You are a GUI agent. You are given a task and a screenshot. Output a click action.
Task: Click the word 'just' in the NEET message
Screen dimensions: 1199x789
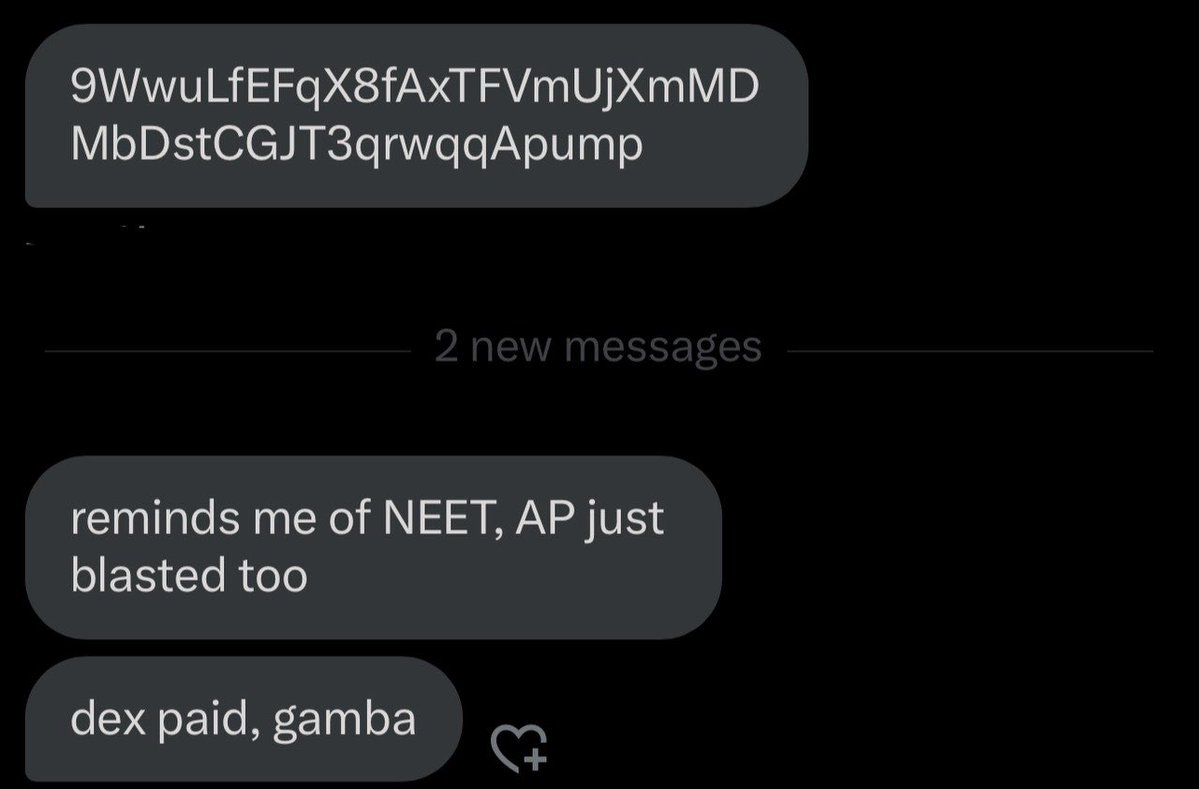625,520
